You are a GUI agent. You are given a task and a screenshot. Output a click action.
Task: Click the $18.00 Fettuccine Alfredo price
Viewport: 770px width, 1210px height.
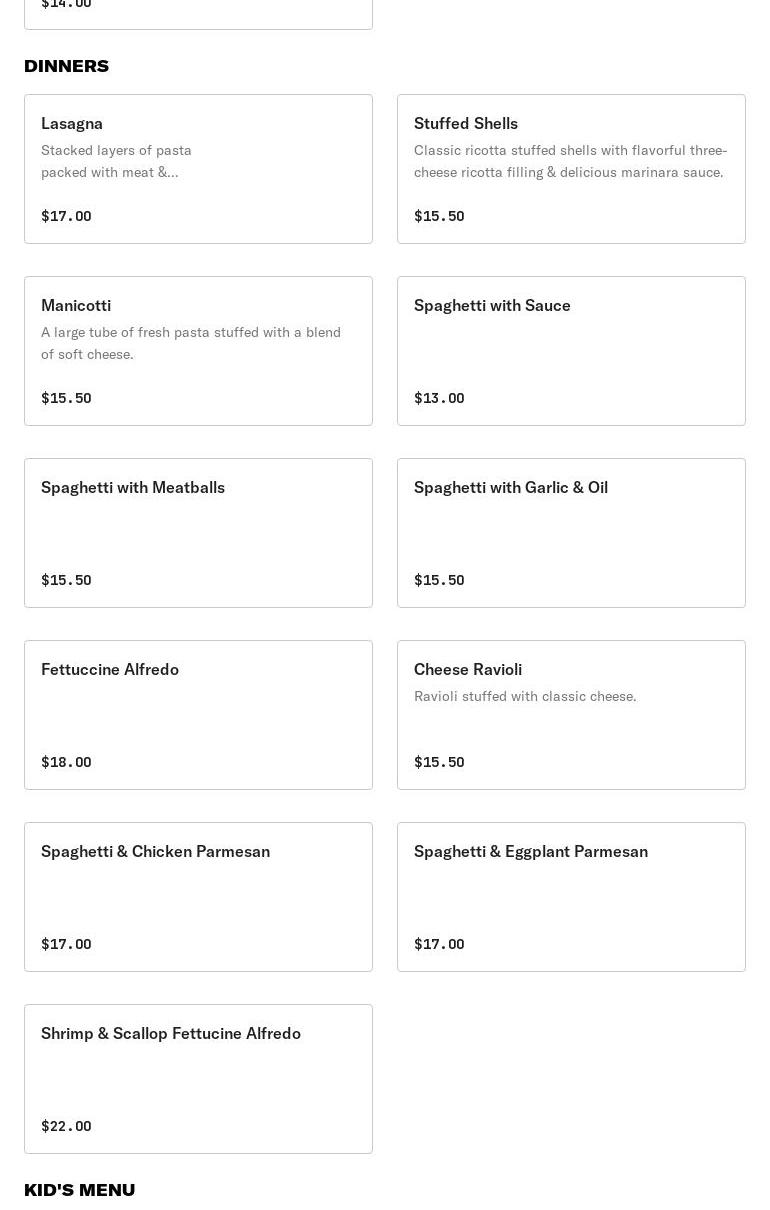(66, 762)
